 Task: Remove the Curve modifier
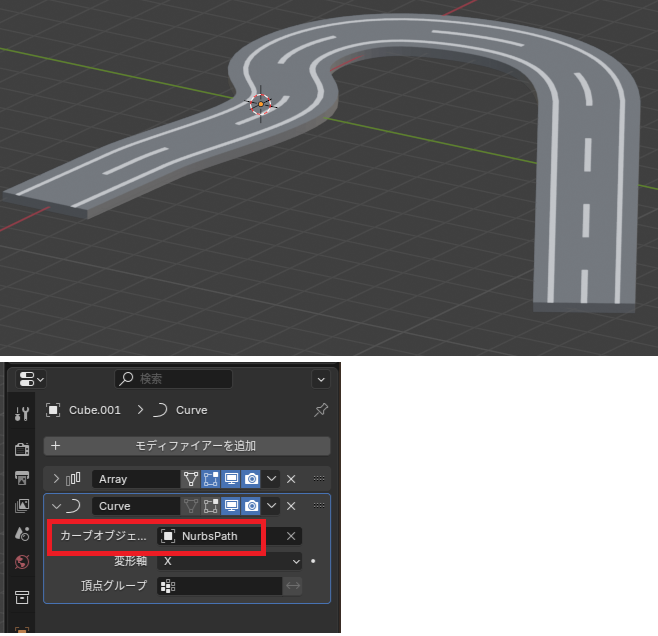(x=291, y=506)
